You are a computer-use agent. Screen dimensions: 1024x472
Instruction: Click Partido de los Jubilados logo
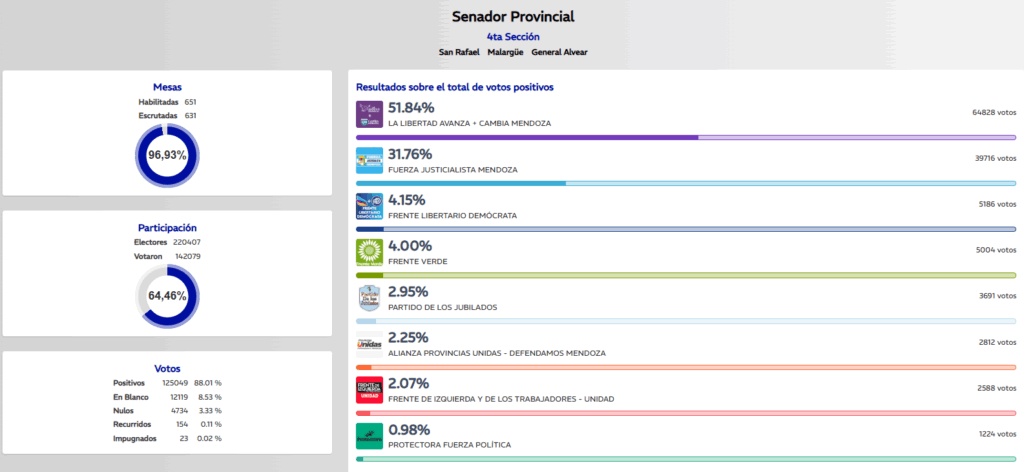(370, 298)
